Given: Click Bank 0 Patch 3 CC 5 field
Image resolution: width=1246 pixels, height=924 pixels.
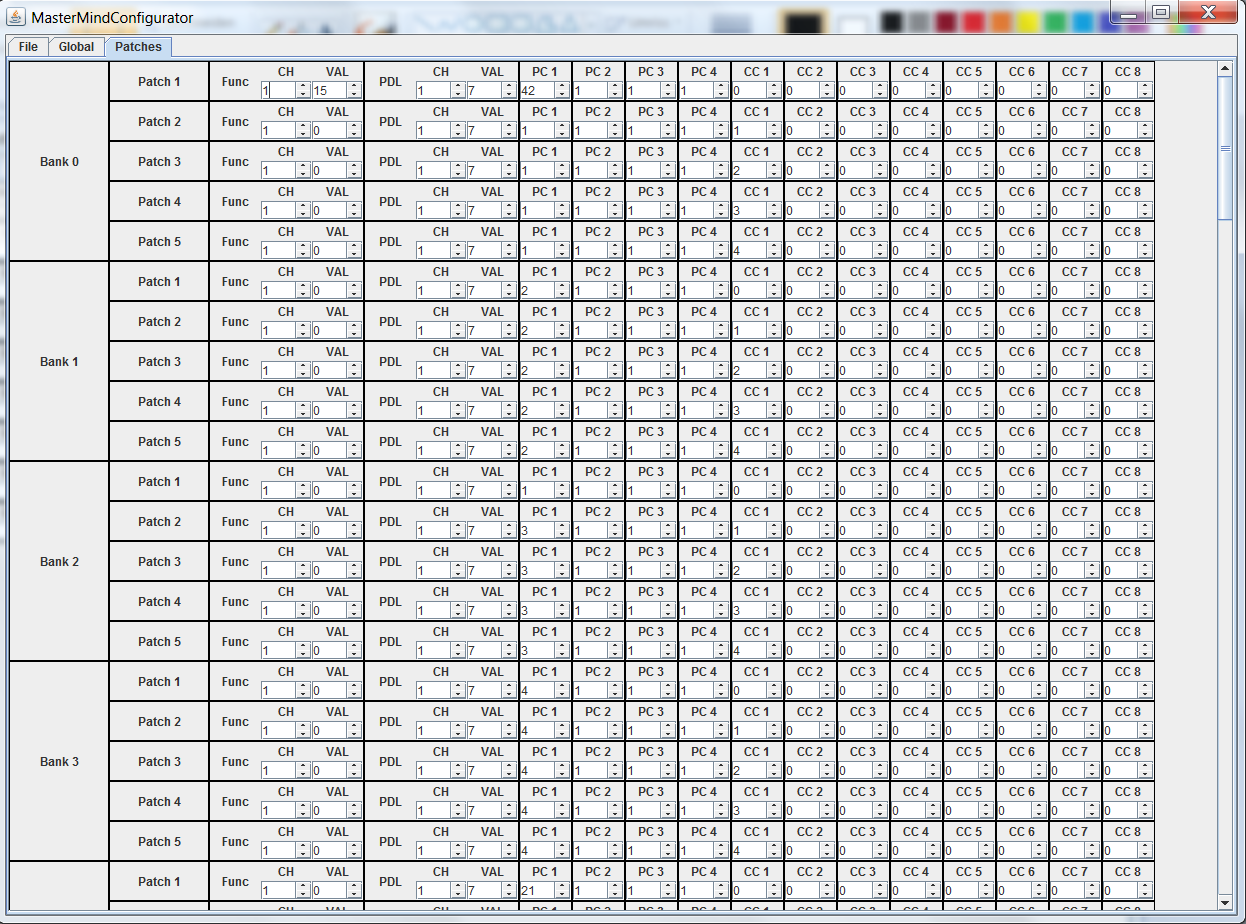Looking at the screenshot, I should pyautogui.click(x=963, y=170).
